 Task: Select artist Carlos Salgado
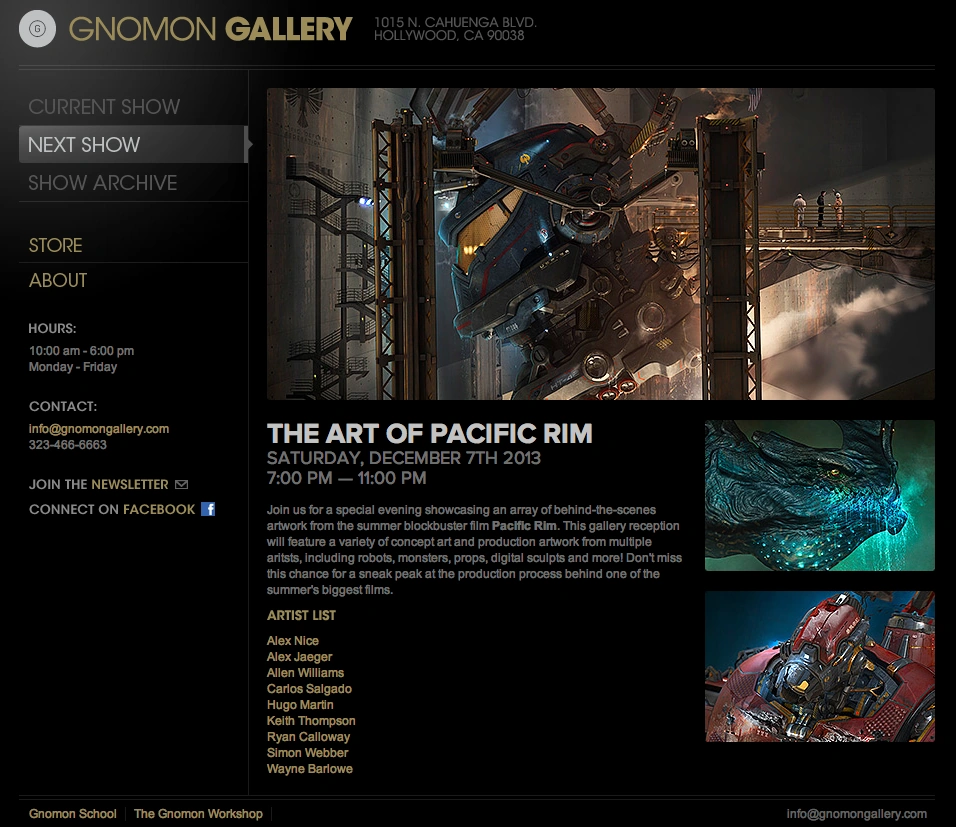pyautogui.click(x=309, y=689)
